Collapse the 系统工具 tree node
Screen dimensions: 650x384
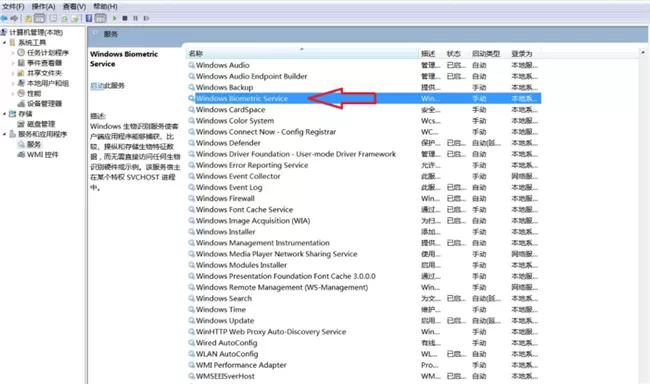click(x=5, y=42)
